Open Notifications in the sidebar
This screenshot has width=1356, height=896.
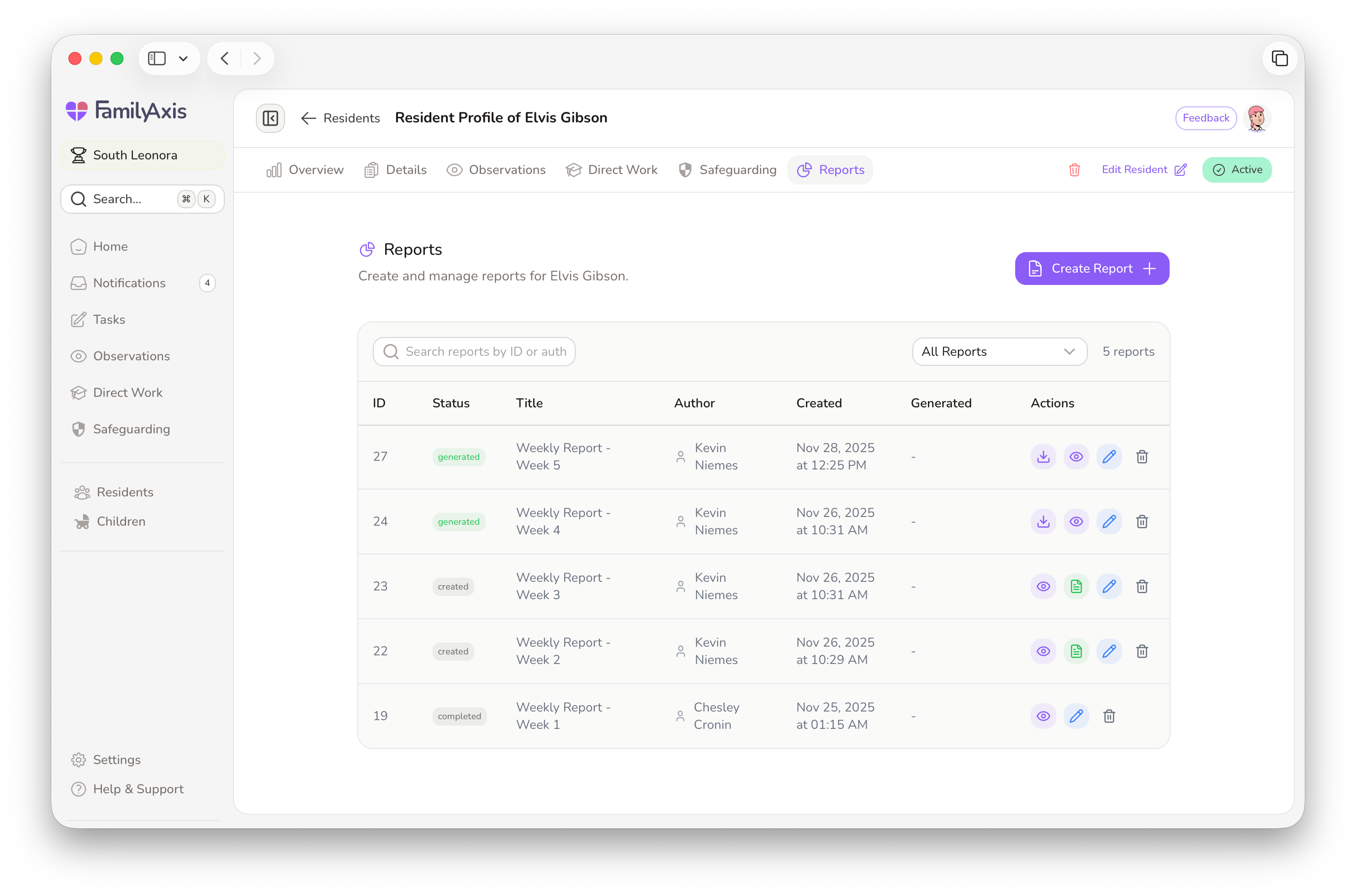click(130, 283)
